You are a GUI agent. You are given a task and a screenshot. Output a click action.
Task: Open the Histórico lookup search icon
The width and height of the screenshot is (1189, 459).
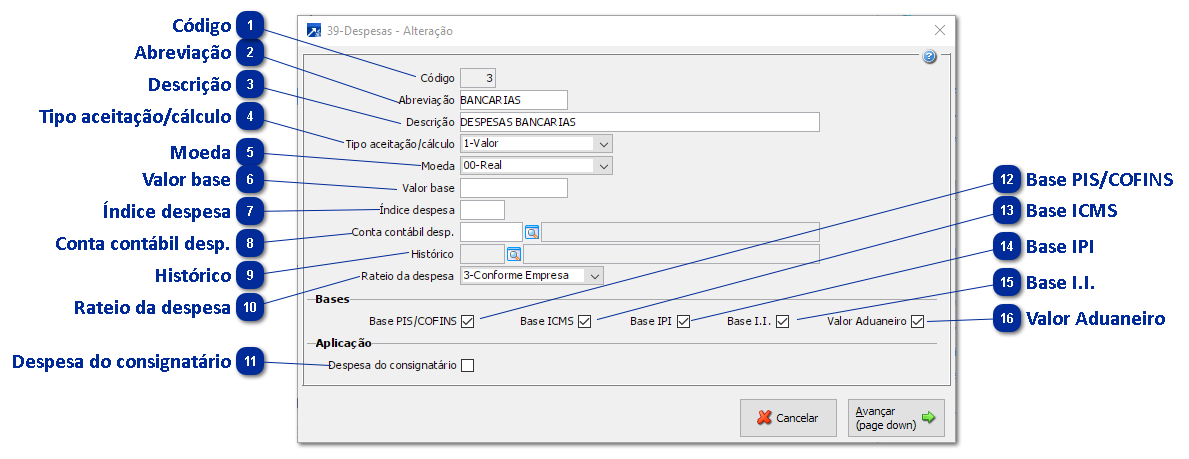click(x=514, y=254)
